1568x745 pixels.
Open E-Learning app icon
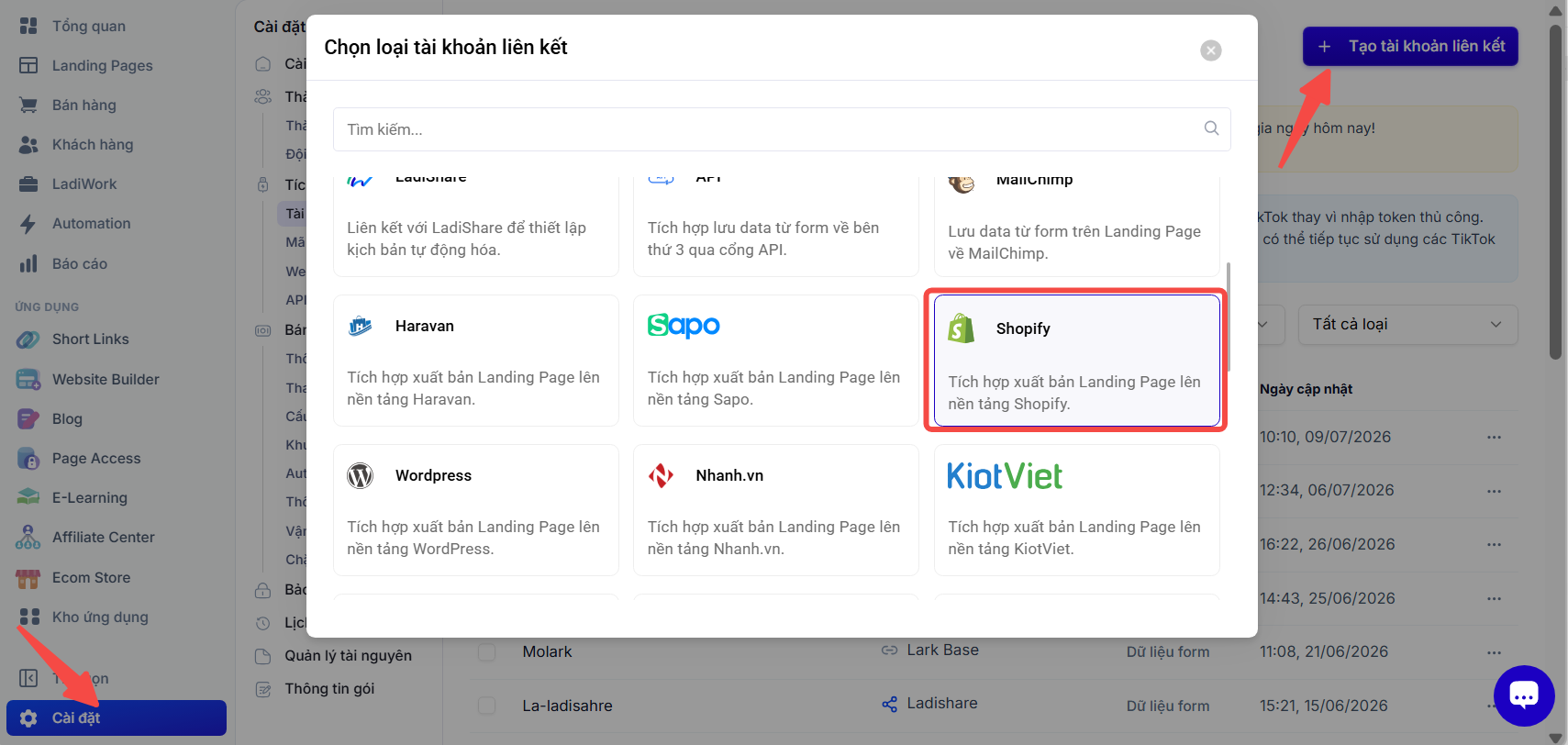click(x=28, y=497)
